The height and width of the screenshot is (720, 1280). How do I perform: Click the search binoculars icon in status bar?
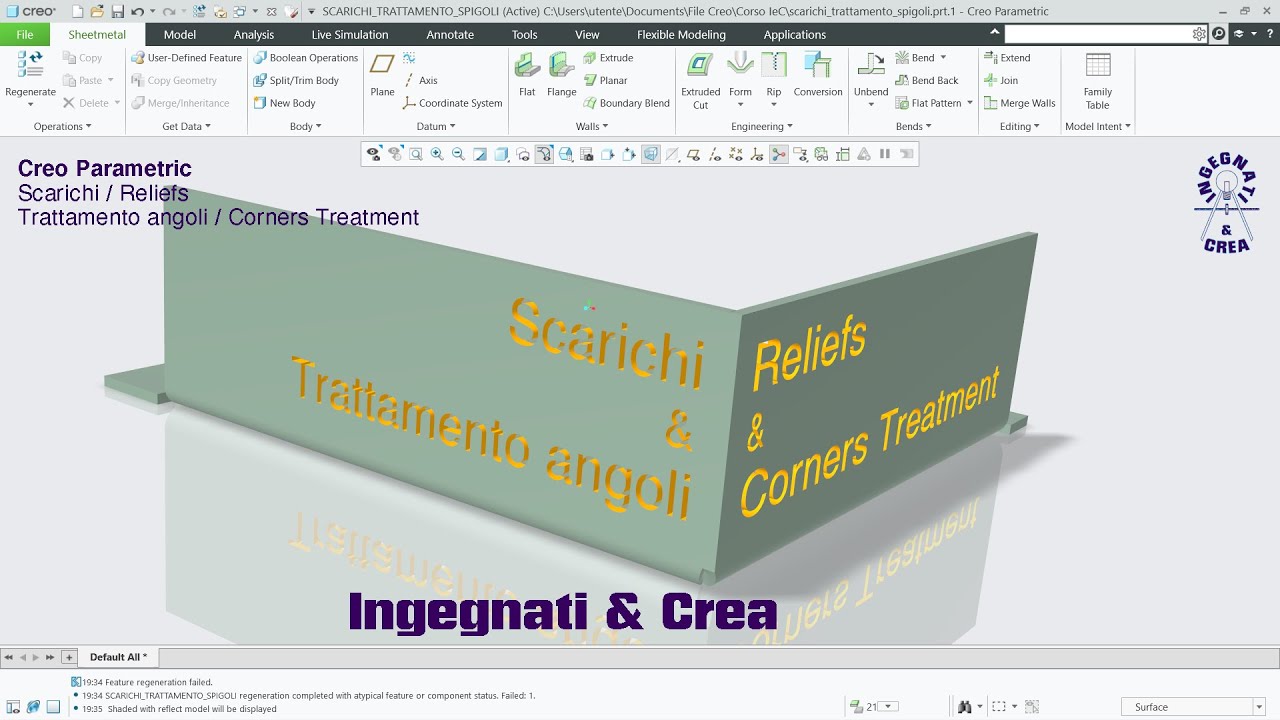[x=965, y=707]
